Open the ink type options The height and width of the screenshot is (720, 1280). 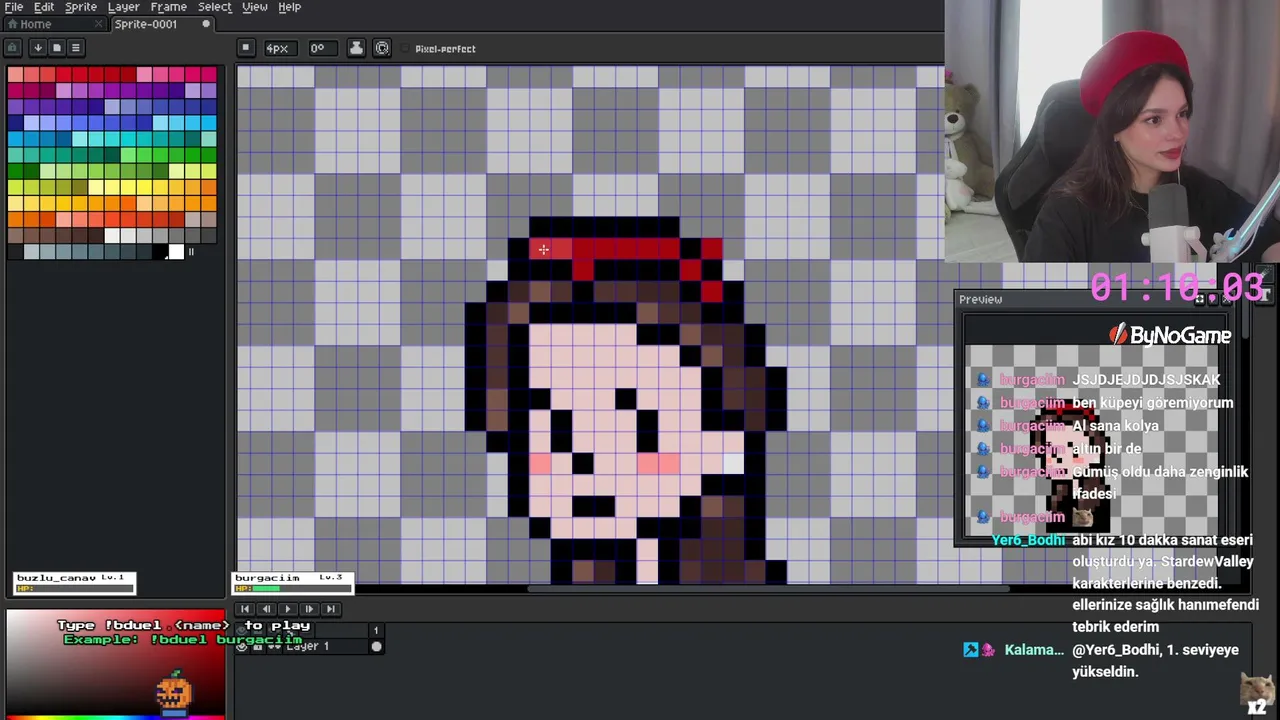click(x=356, y=48)
